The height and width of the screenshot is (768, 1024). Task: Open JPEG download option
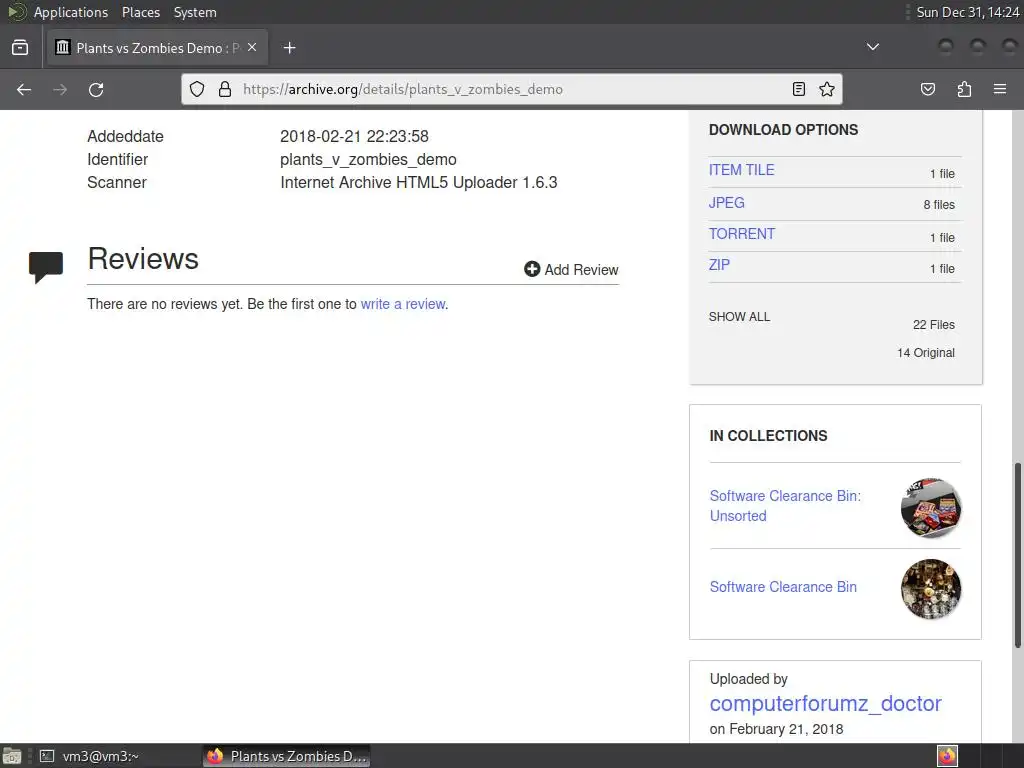pos(726,202)
